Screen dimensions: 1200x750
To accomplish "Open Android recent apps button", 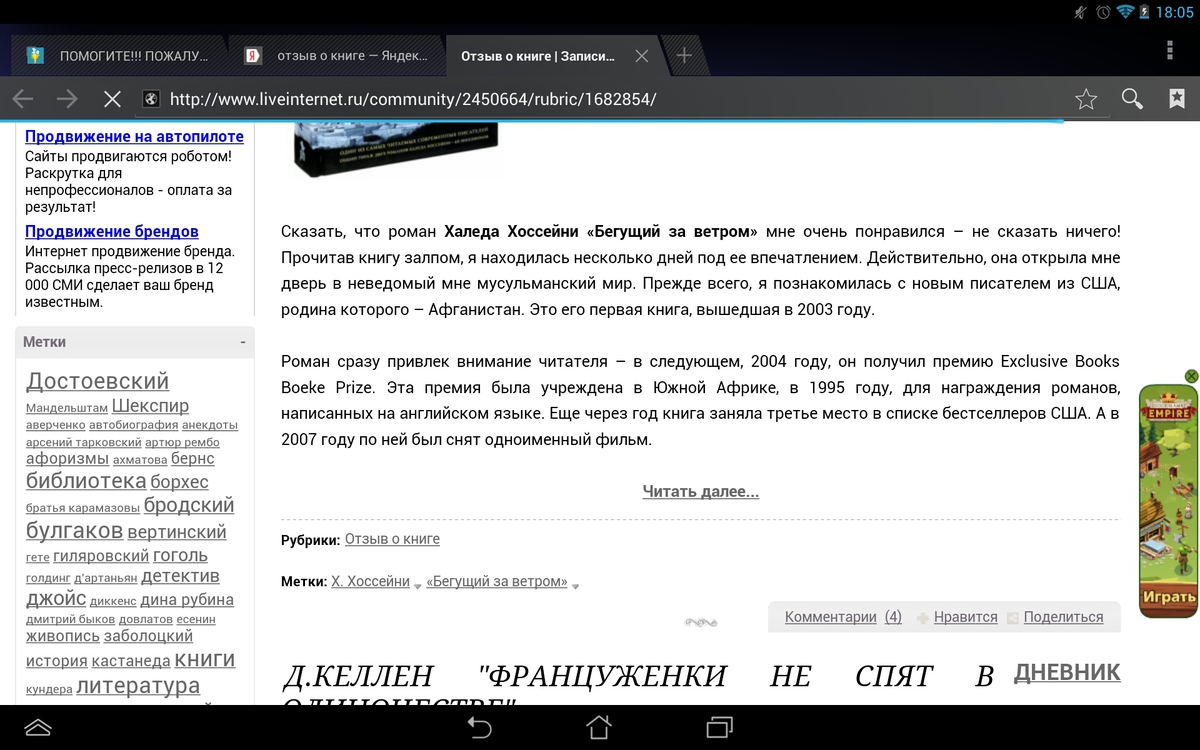I will click(x=720, y=727).
